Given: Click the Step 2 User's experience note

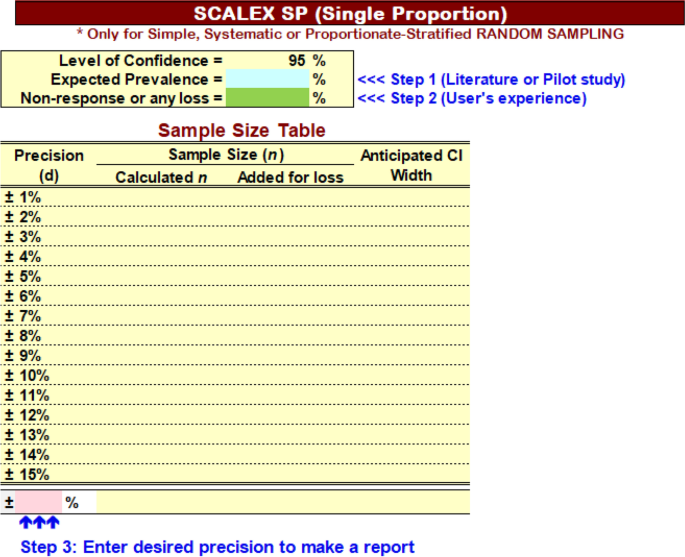Looking at the screenshot, I should [x=472, y=98].
